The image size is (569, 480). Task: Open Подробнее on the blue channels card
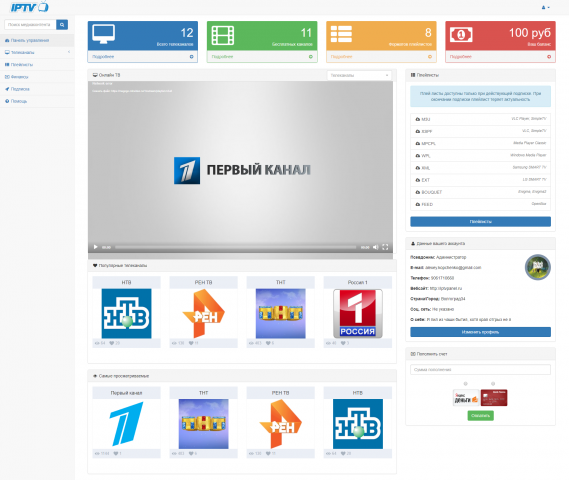coord(103,57)
